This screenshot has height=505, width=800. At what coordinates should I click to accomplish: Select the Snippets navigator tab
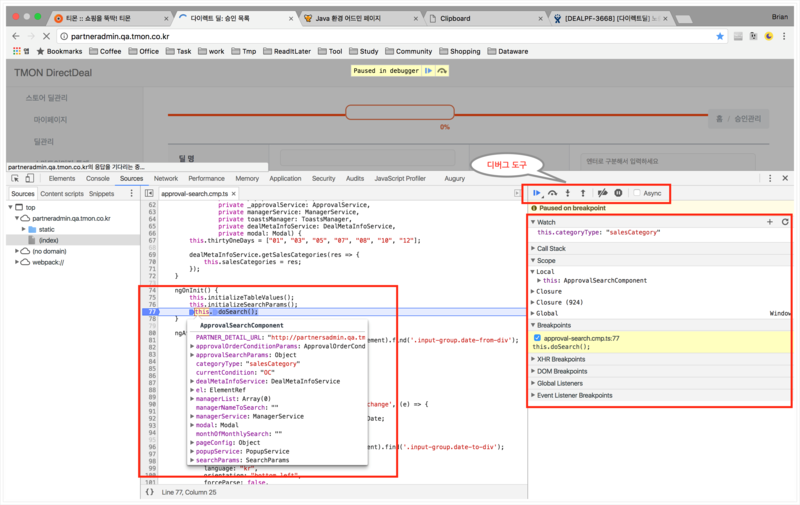click(102, 194)
